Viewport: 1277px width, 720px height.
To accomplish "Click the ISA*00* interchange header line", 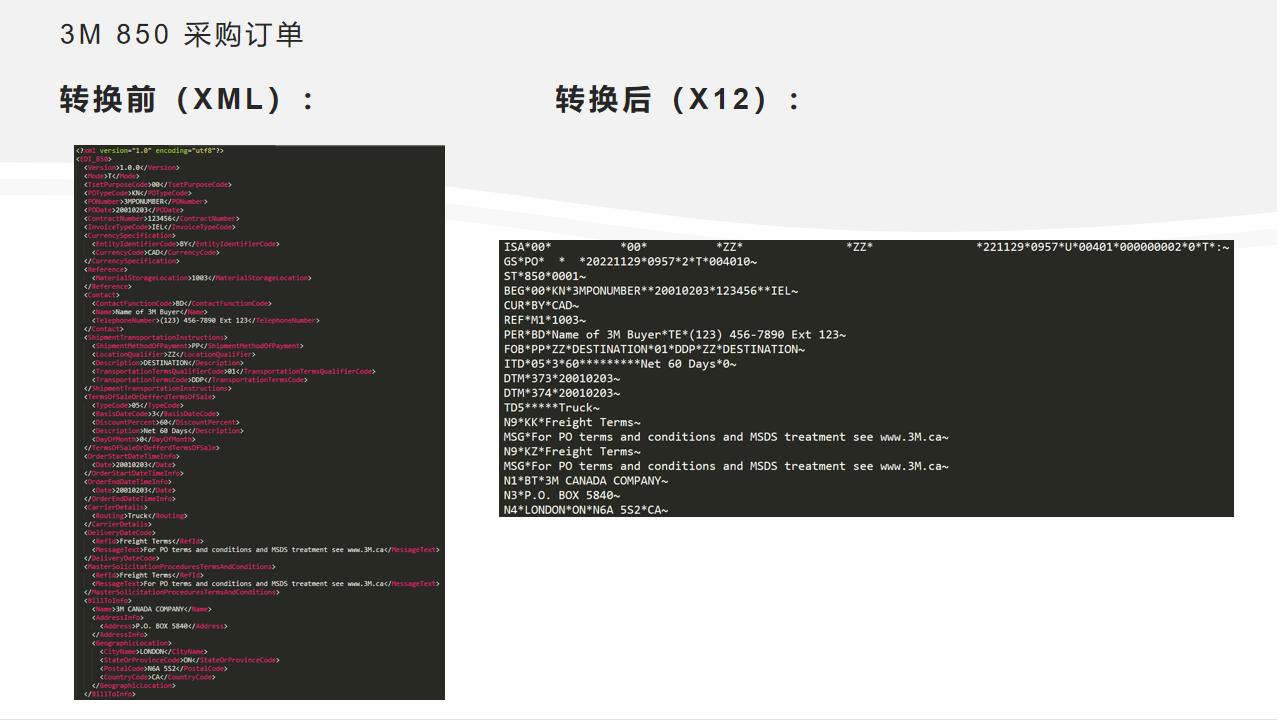I will coord(866,247).
